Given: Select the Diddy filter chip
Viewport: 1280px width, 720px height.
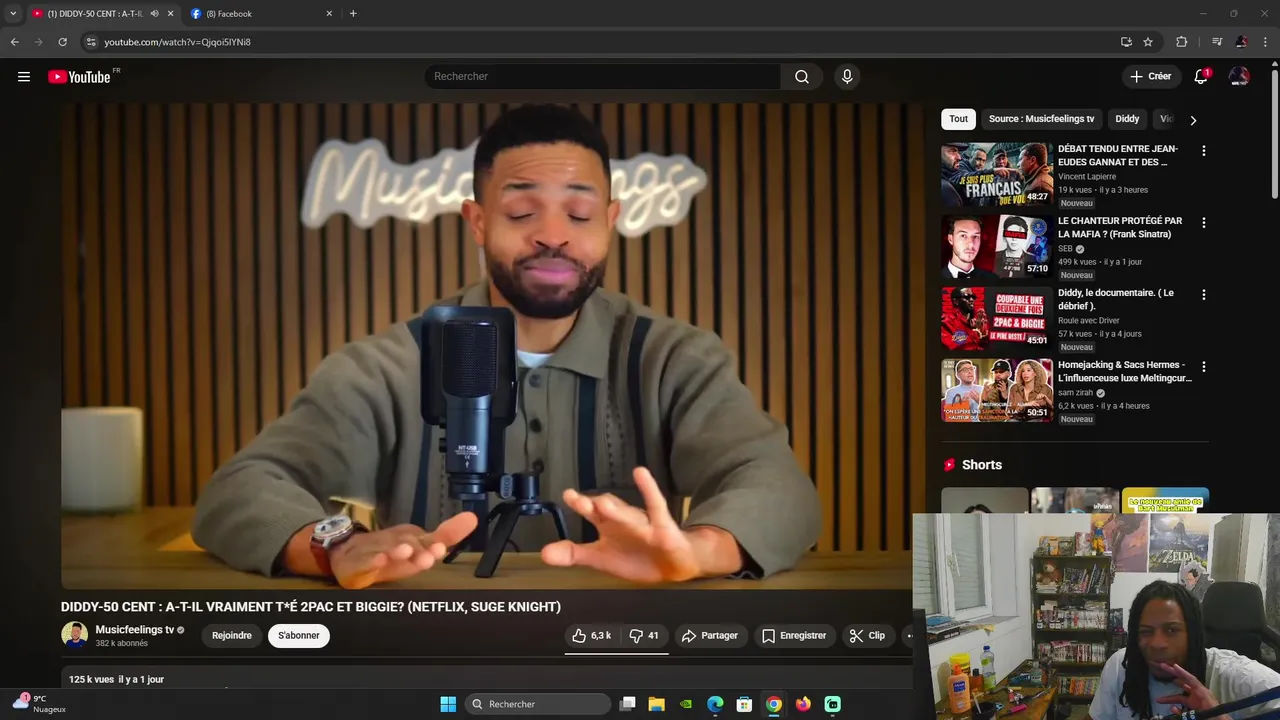Looking at the screenshot, I should [1127, 119].
